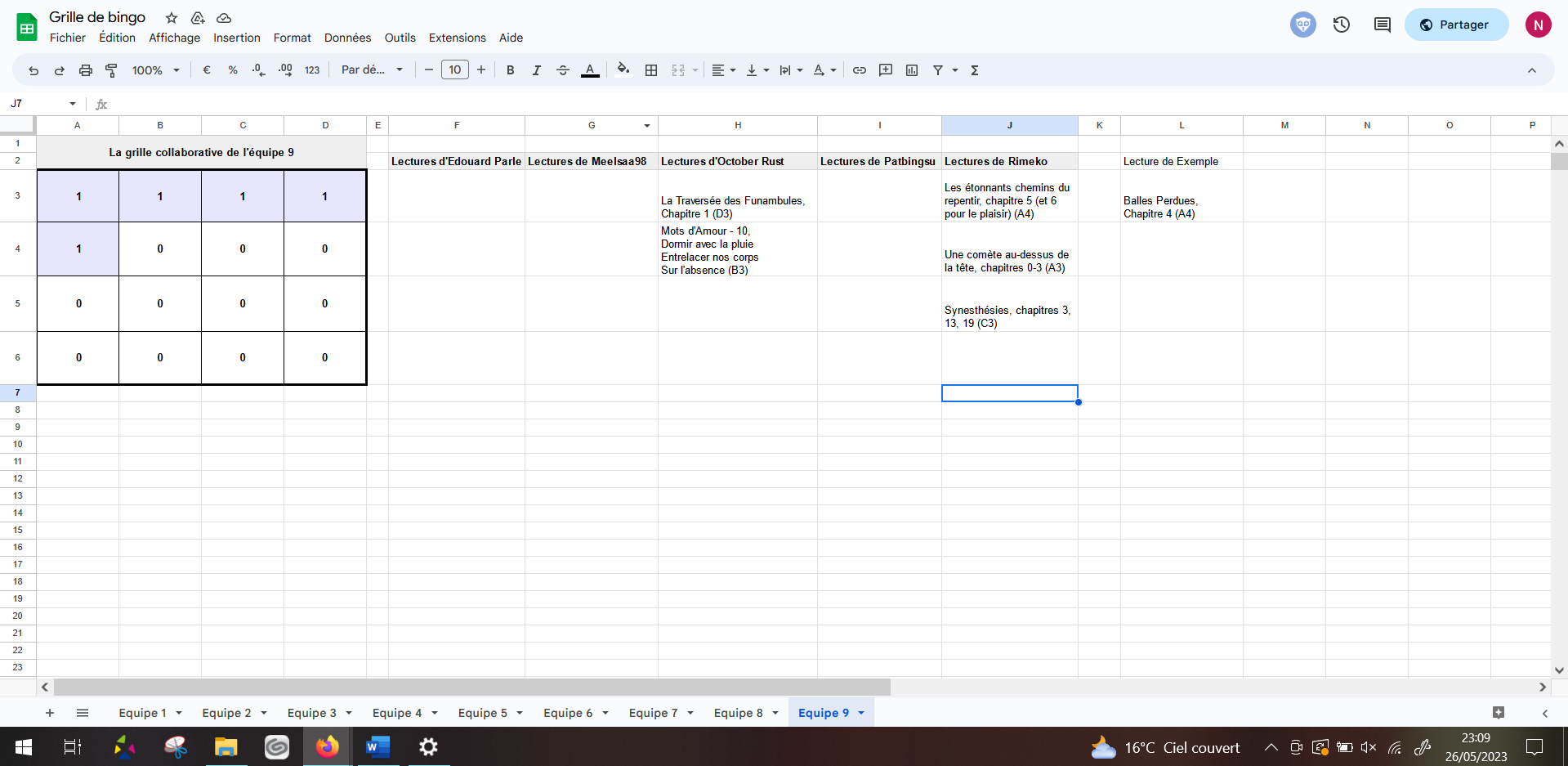Open text wrapping dropdown
This screenshot has height=766, width=1568.
pyautogui.click(x=791, y=70)
